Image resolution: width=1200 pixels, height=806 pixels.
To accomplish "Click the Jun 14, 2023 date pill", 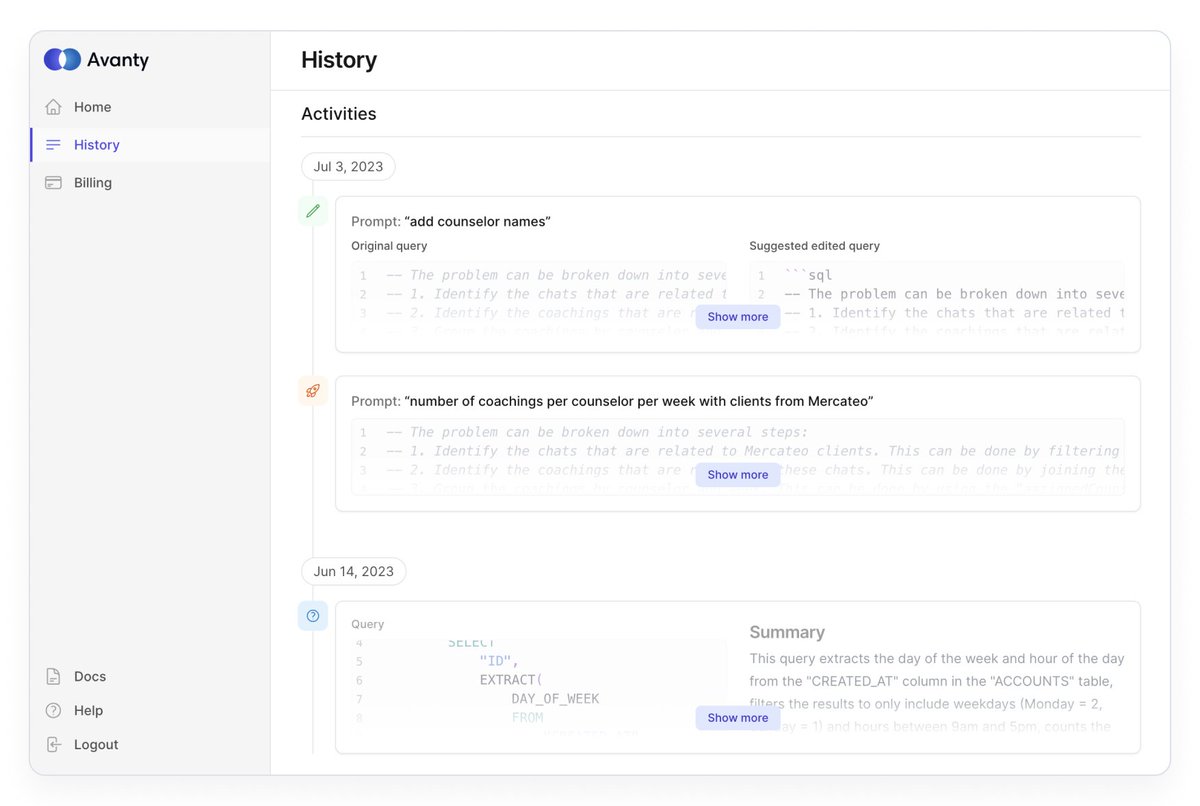I will coord(354,572).
